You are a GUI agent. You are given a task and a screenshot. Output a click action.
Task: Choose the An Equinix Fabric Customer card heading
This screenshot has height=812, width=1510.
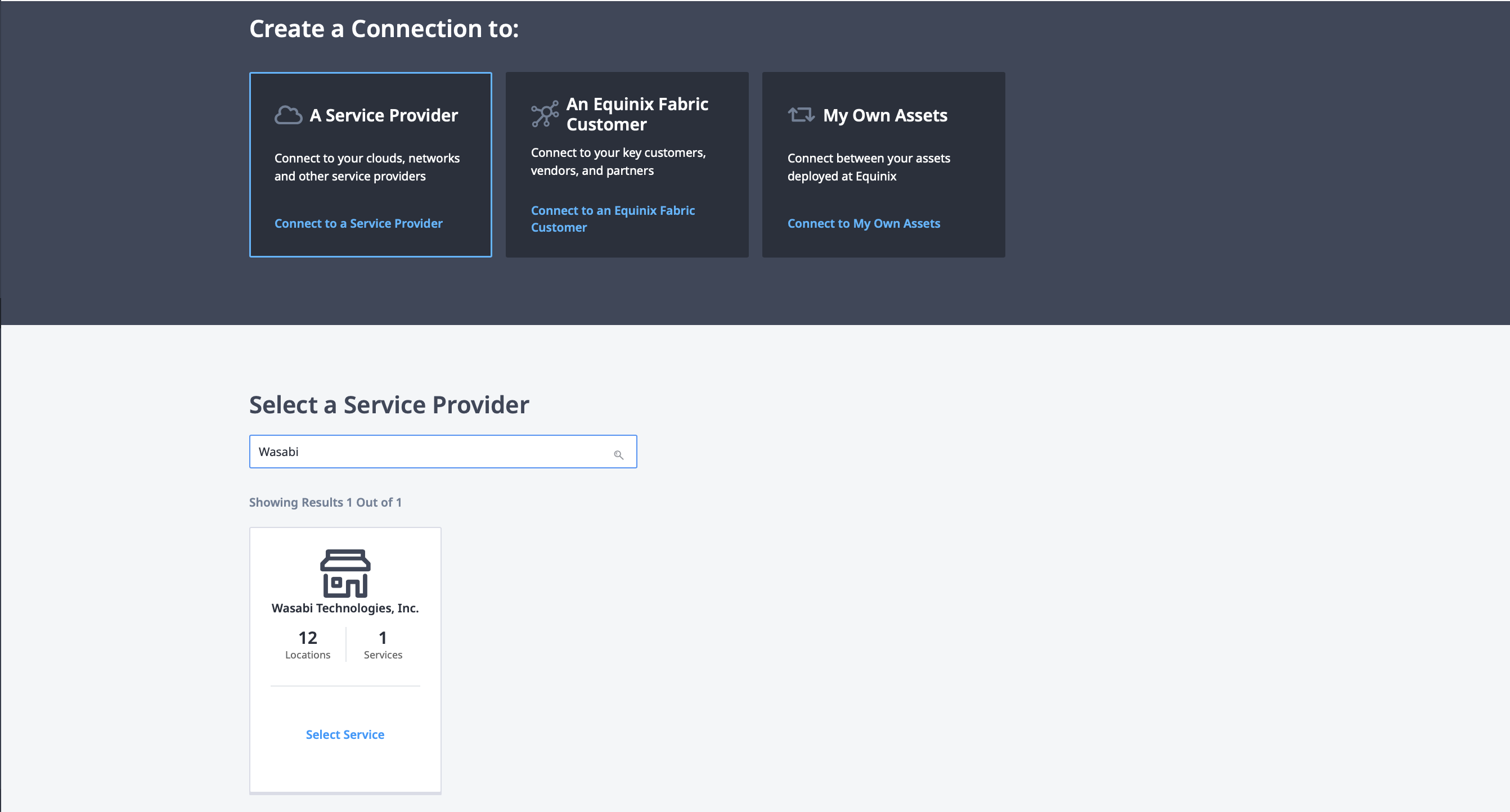click(x=637, y=114)
